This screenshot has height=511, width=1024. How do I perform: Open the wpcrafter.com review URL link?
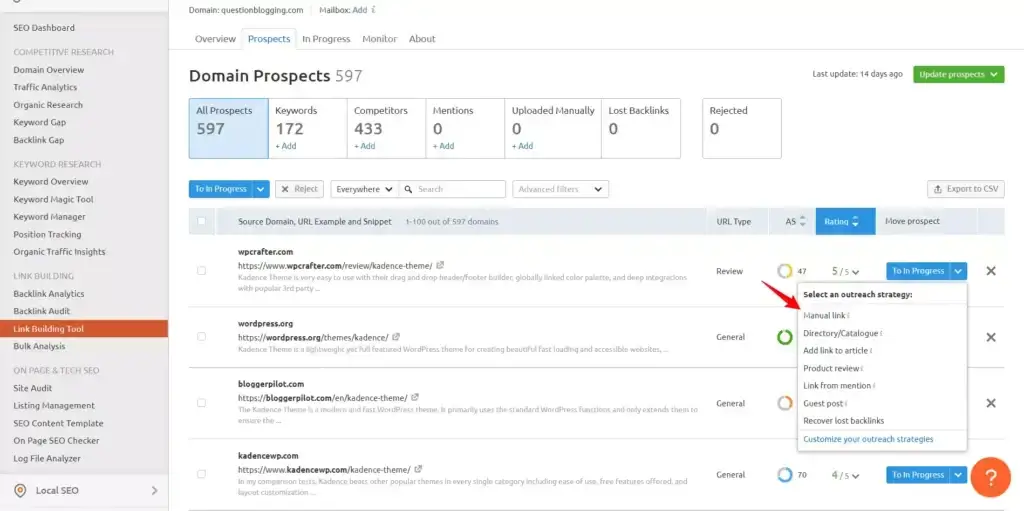tap(335, 266)
